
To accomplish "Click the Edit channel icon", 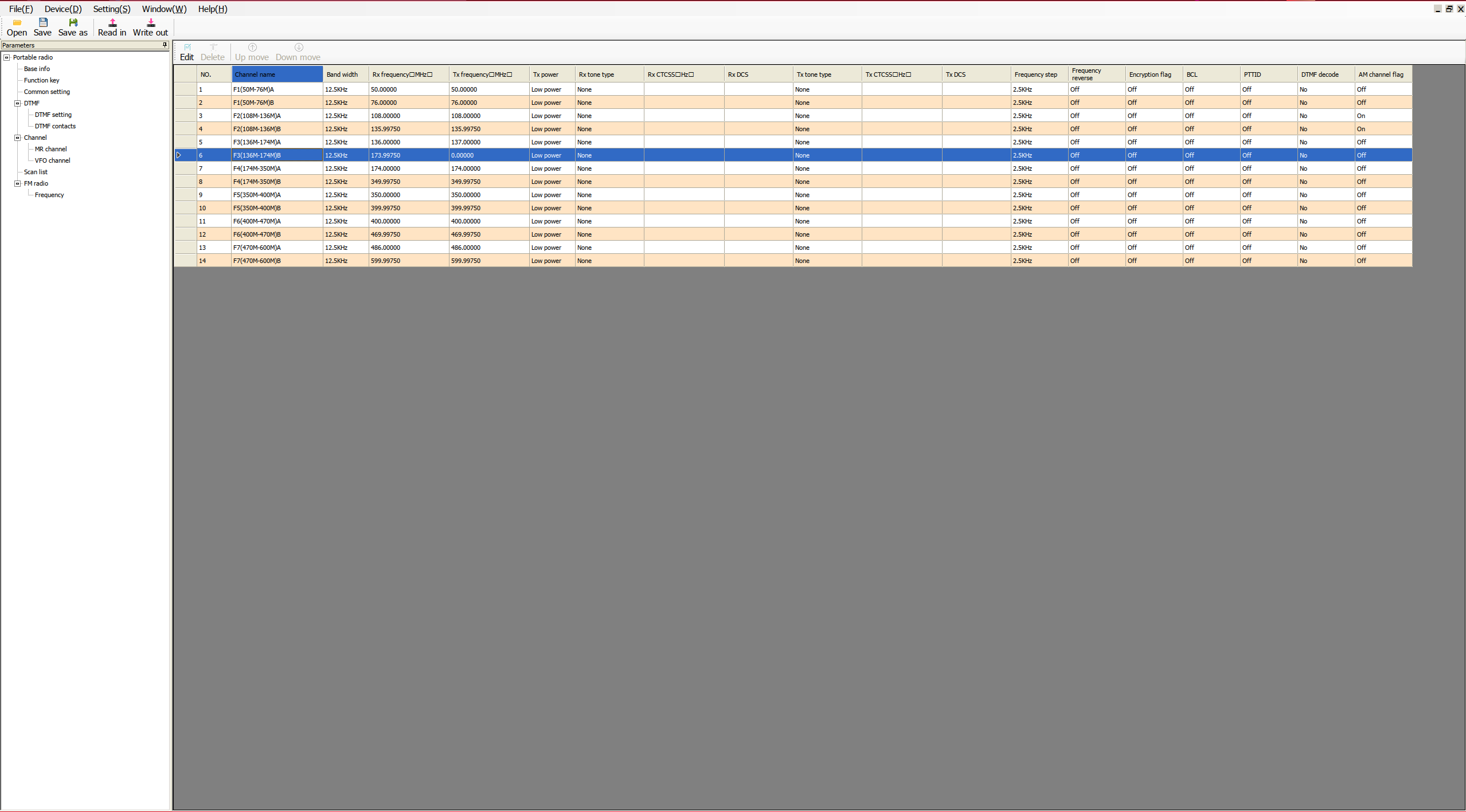I will coord(187,48).
